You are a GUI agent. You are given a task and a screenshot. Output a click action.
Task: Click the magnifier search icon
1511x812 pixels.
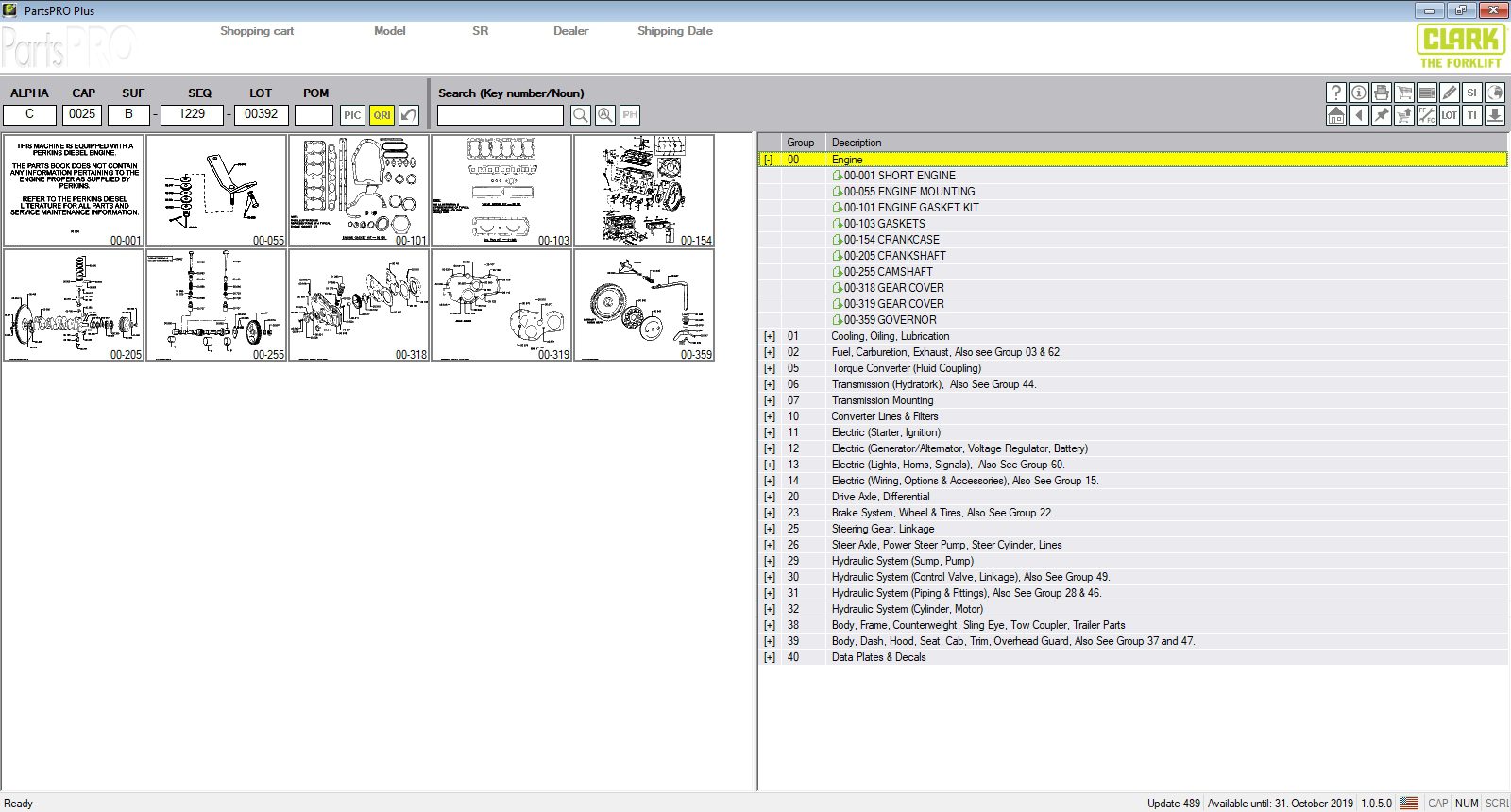click(x=581, y=115)
